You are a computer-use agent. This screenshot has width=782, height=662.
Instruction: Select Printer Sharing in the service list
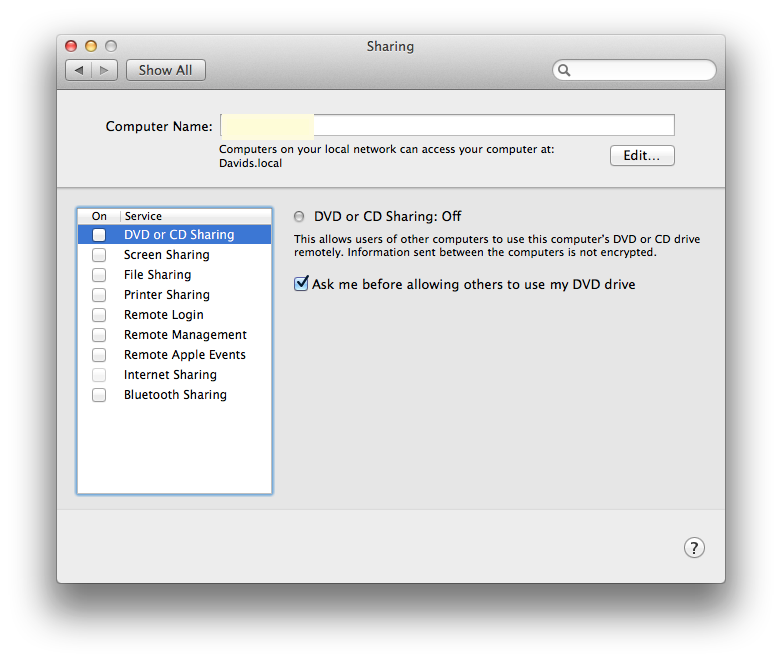(x=175, y=295)
